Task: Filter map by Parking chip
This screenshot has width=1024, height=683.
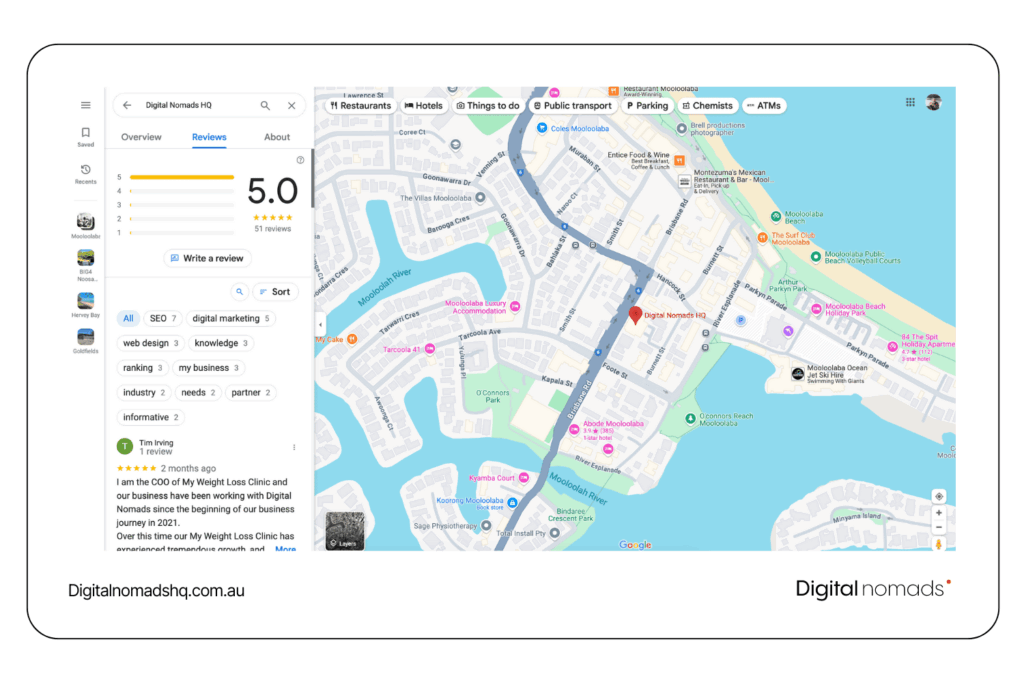Action: click(647, 106)
